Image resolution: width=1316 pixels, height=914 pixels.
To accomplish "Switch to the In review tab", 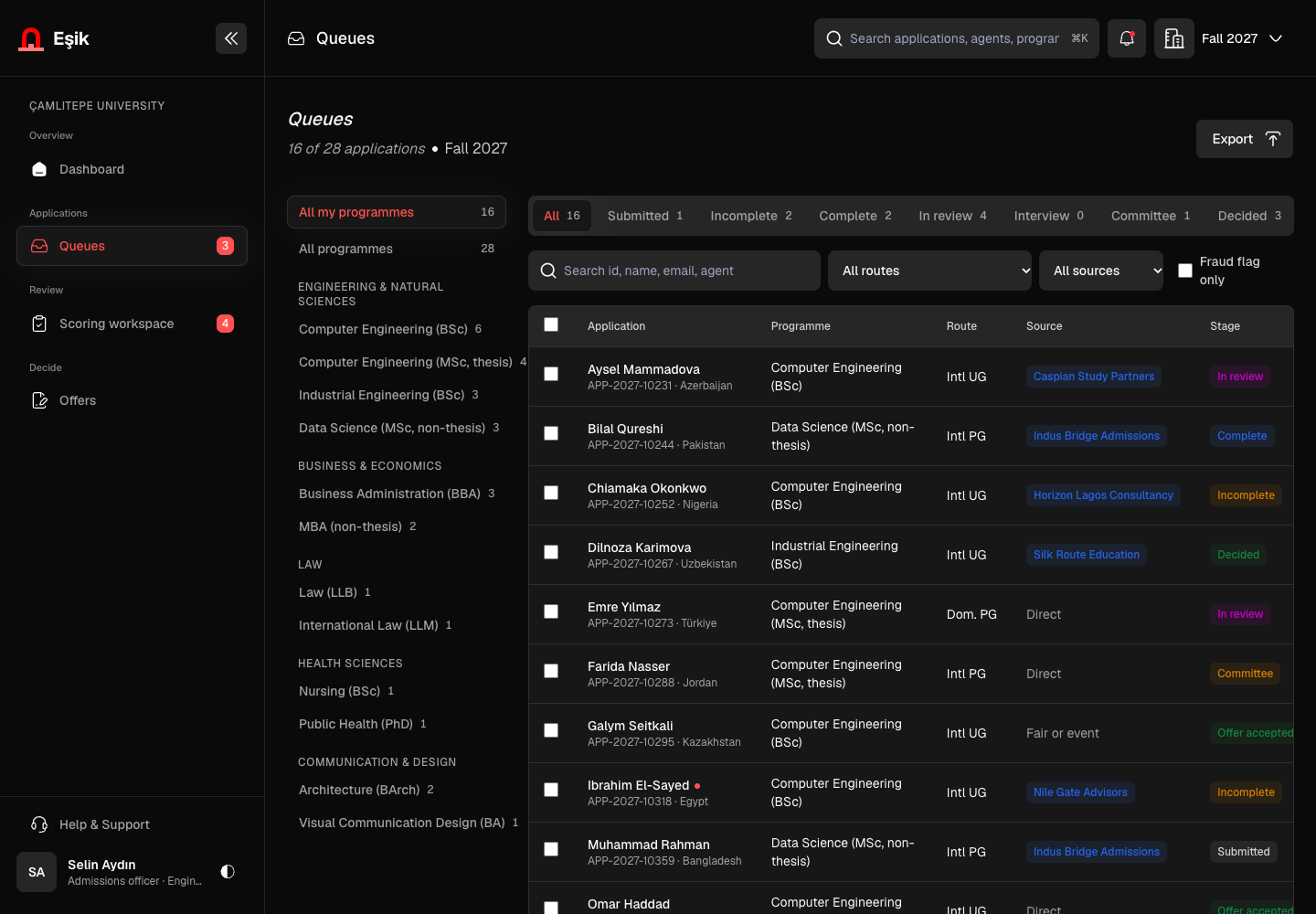I will pyautogui.click(x=952, y=216).
